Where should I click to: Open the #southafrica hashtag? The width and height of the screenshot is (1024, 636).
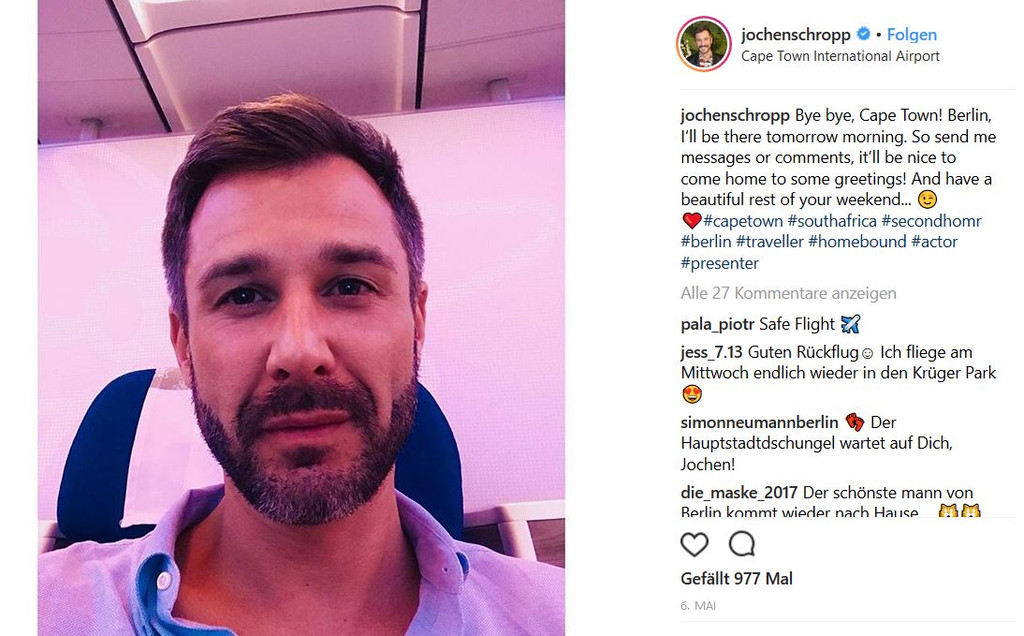coord(832,221)
